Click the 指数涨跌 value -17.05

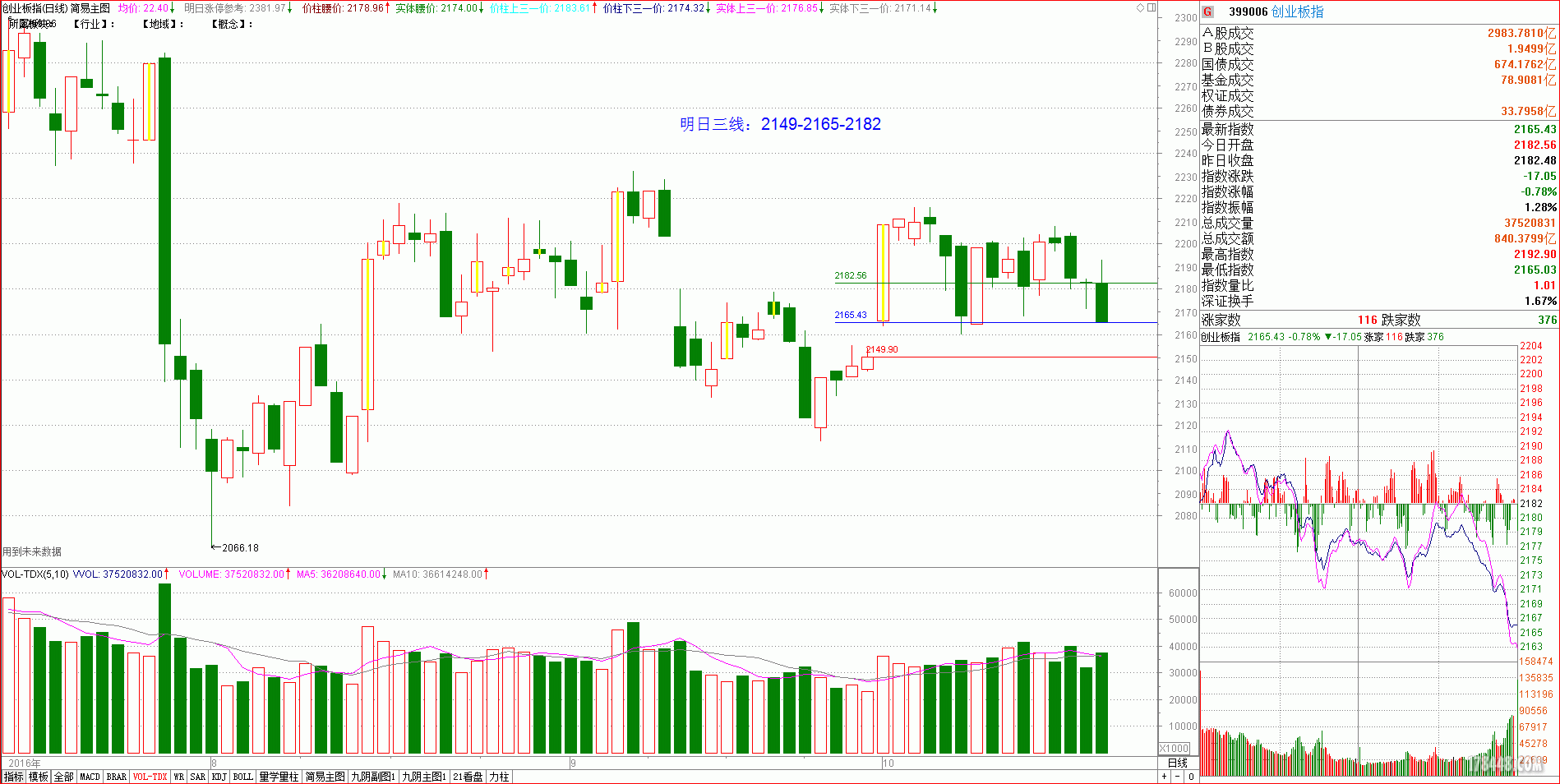(x=1539, y=176)
